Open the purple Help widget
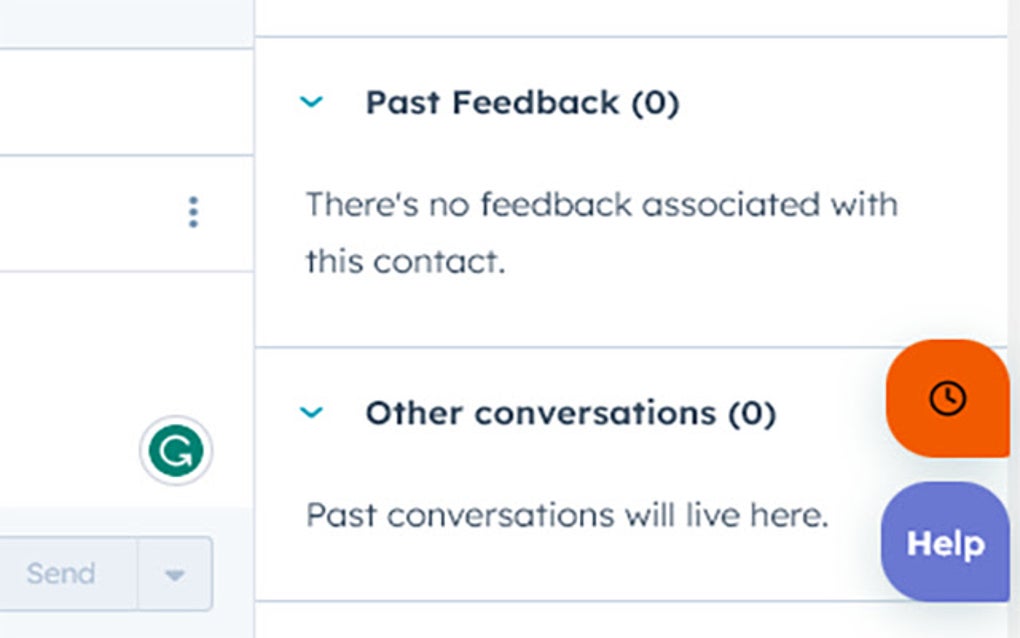 coord(945,543)
